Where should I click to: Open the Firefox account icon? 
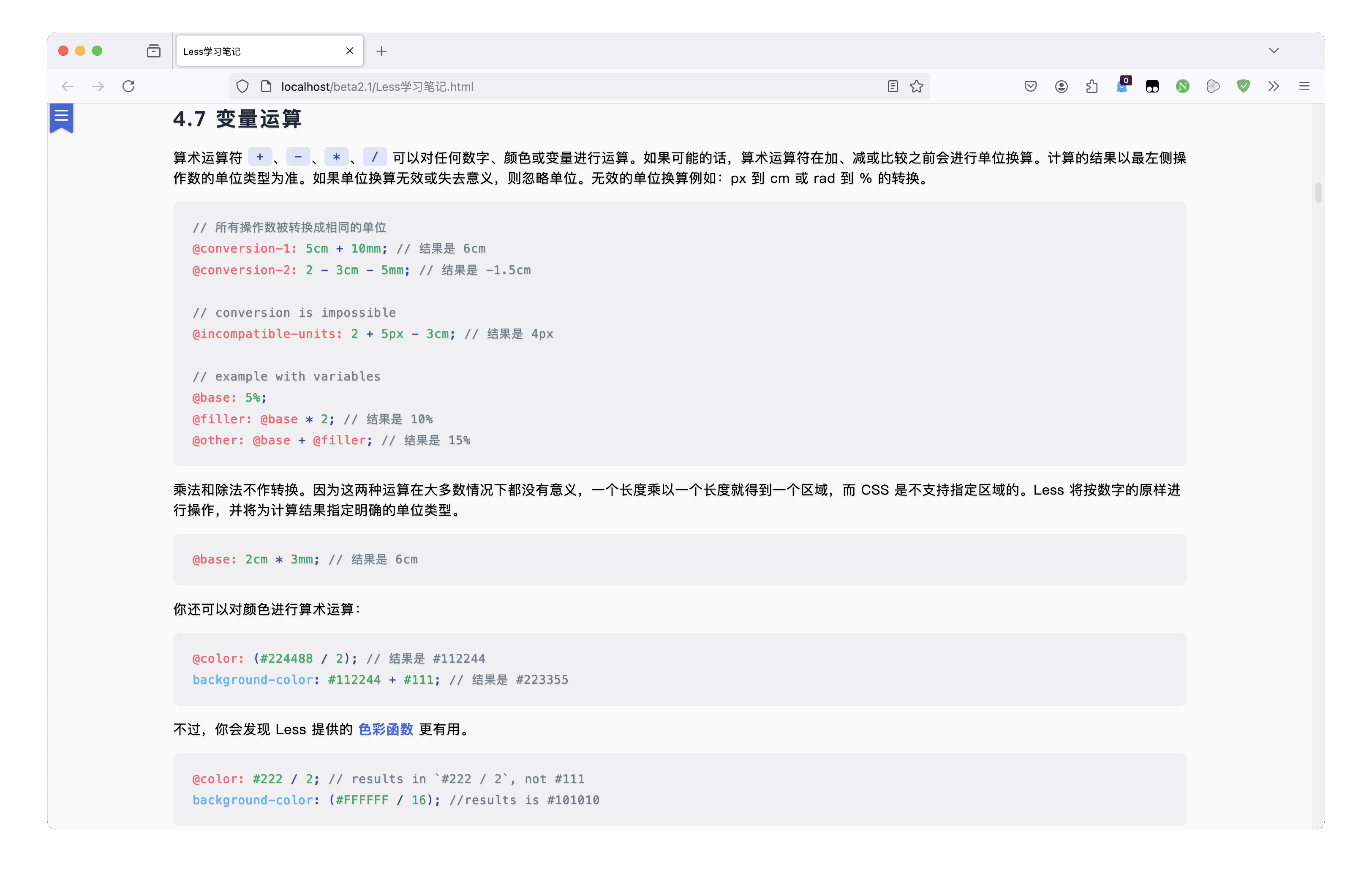point(1061,87)
